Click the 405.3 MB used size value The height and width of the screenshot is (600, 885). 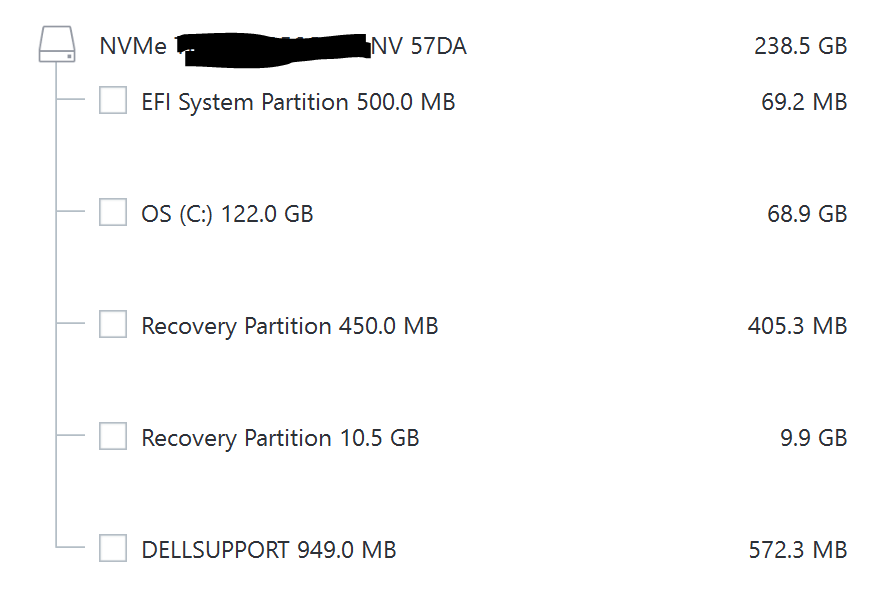pyautogui.click(x=797, y=326)
